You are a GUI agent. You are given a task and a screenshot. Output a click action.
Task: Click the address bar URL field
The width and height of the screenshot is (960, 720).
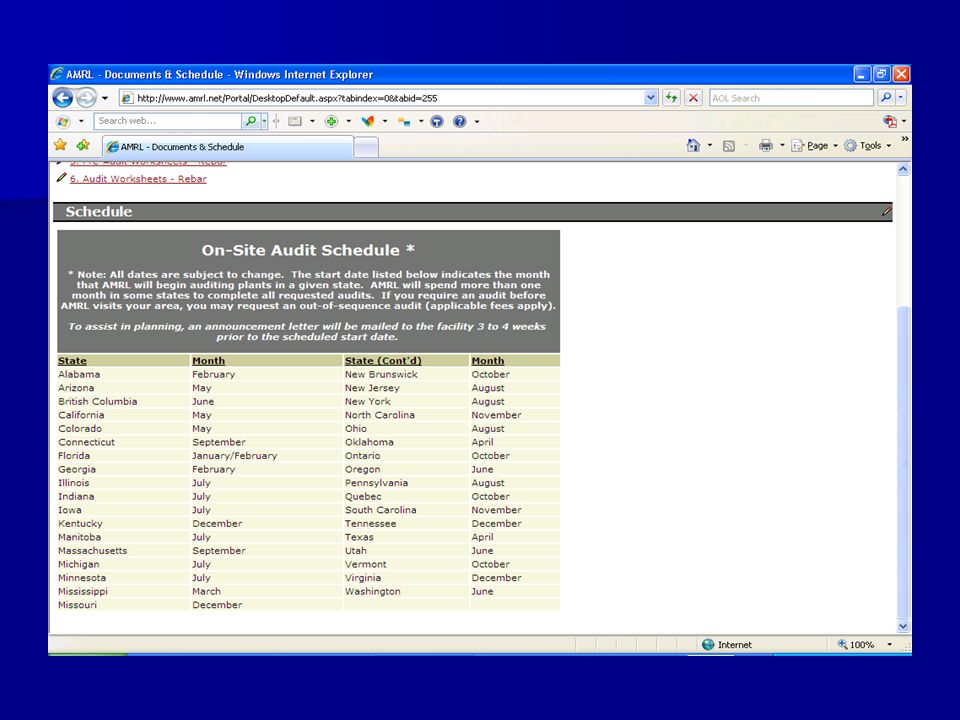coord(381,98)
